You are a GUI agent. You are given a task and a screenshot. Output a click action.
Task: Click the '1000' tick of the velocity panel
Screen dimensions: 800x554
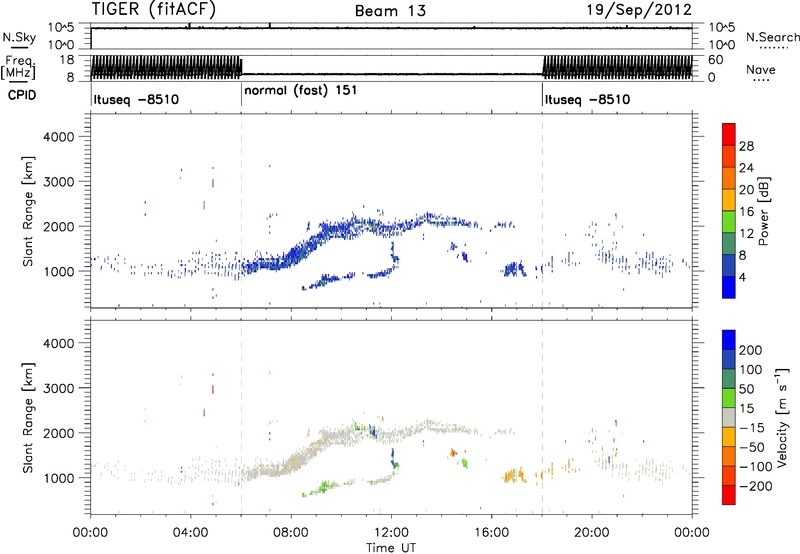click(x=58, y=478)
